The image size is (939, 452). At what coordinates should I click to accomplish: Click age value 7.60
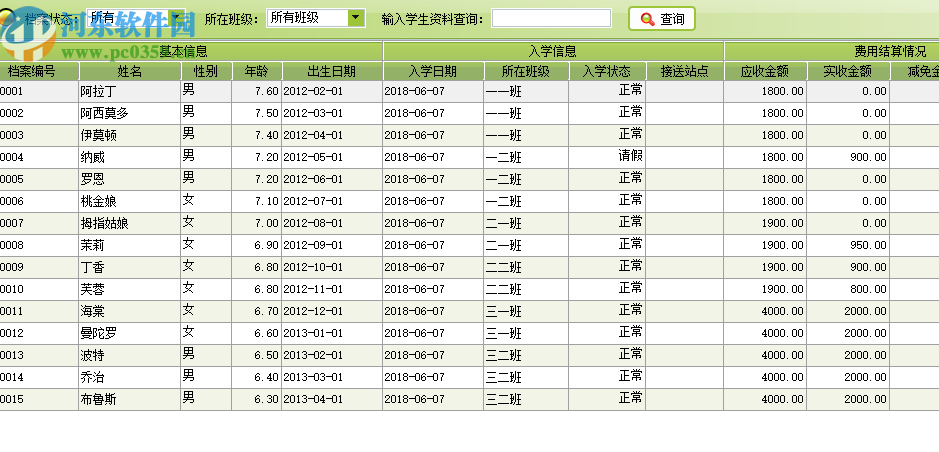point(266,92)
